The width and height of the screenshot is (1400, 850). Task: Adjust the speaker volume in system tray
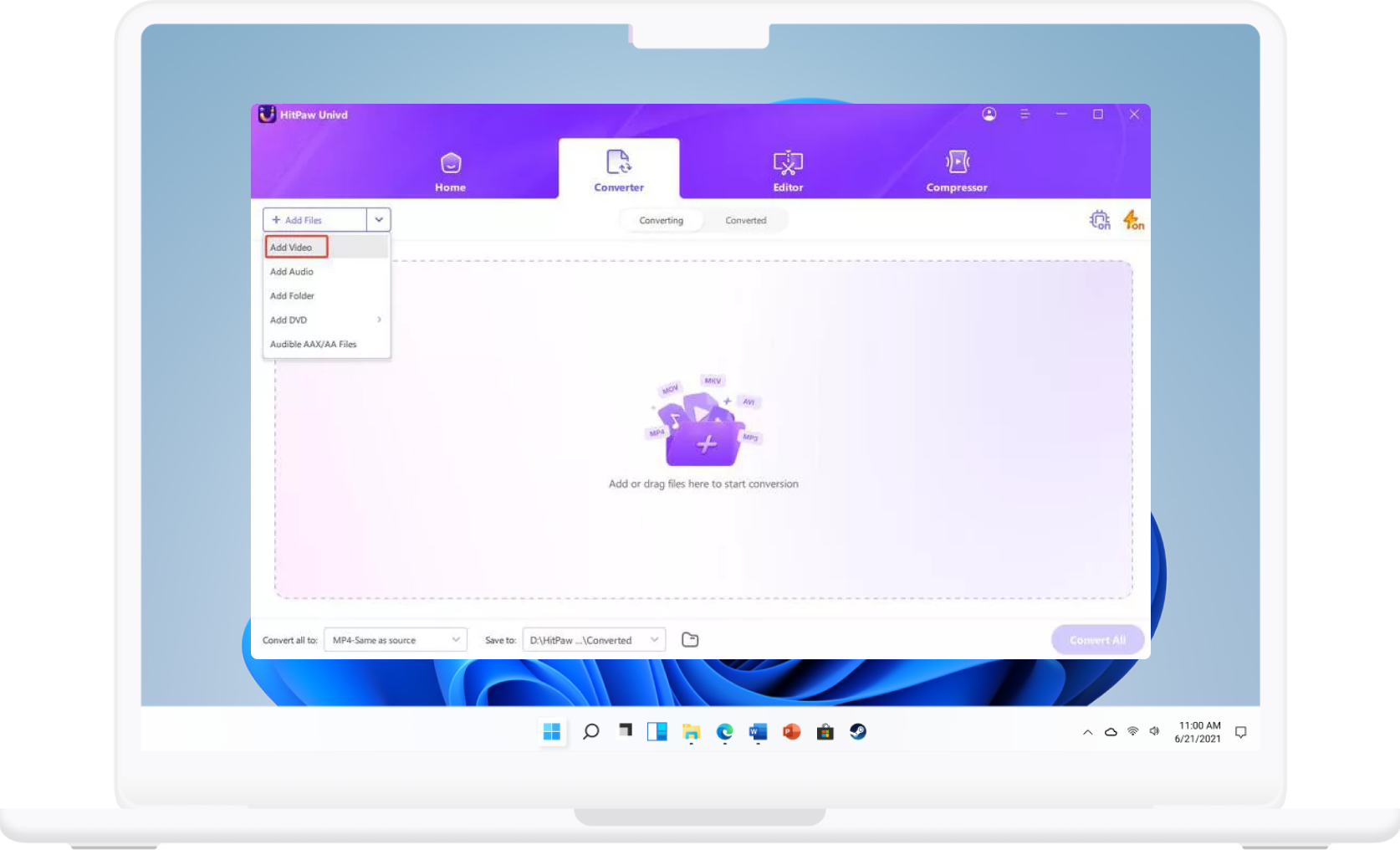click(1155, 730)
